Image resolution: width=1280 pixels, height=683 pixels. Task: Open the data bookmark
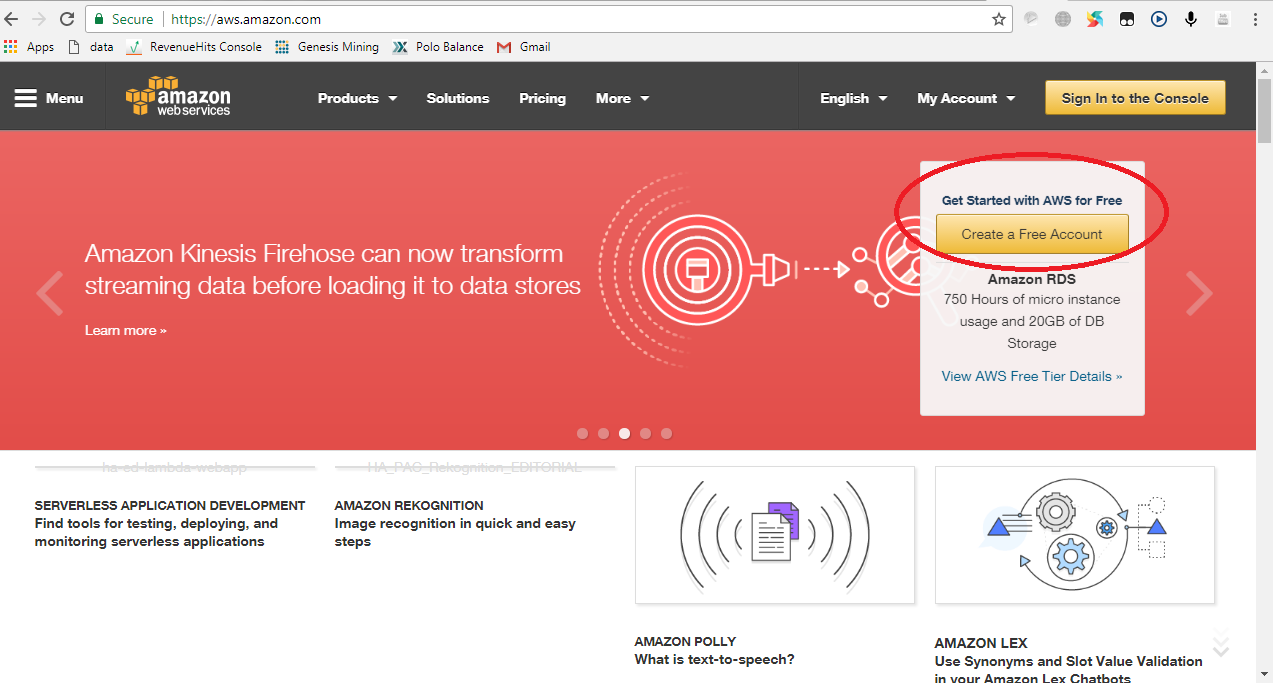click(x=90, y=47)
